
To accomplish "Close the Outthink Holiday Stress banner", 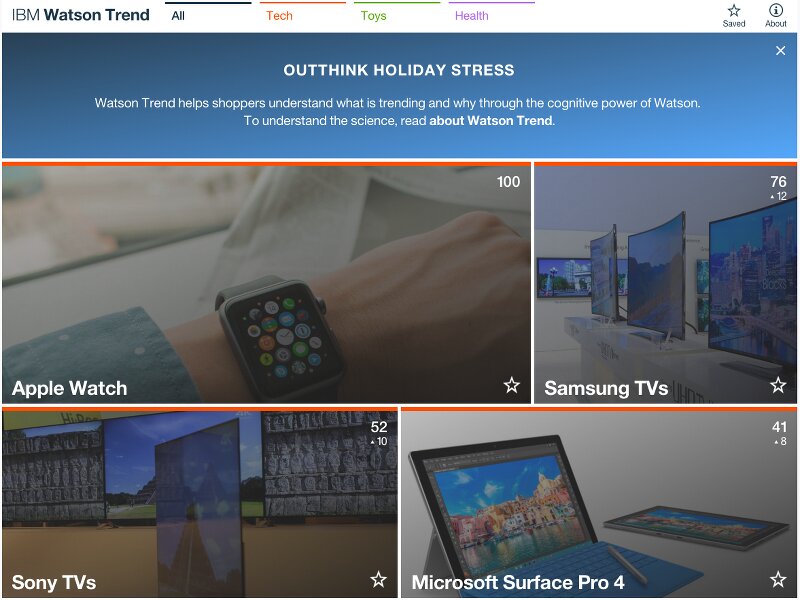I will pos(780,51).
